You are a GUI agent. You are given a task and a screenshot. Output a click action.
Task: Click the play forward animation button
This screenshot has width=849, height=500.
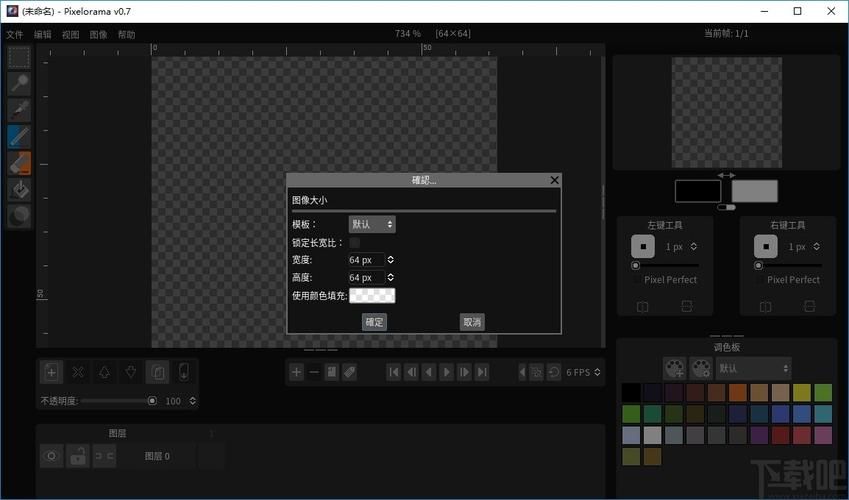pyautogui.click(x=446, y=372)
